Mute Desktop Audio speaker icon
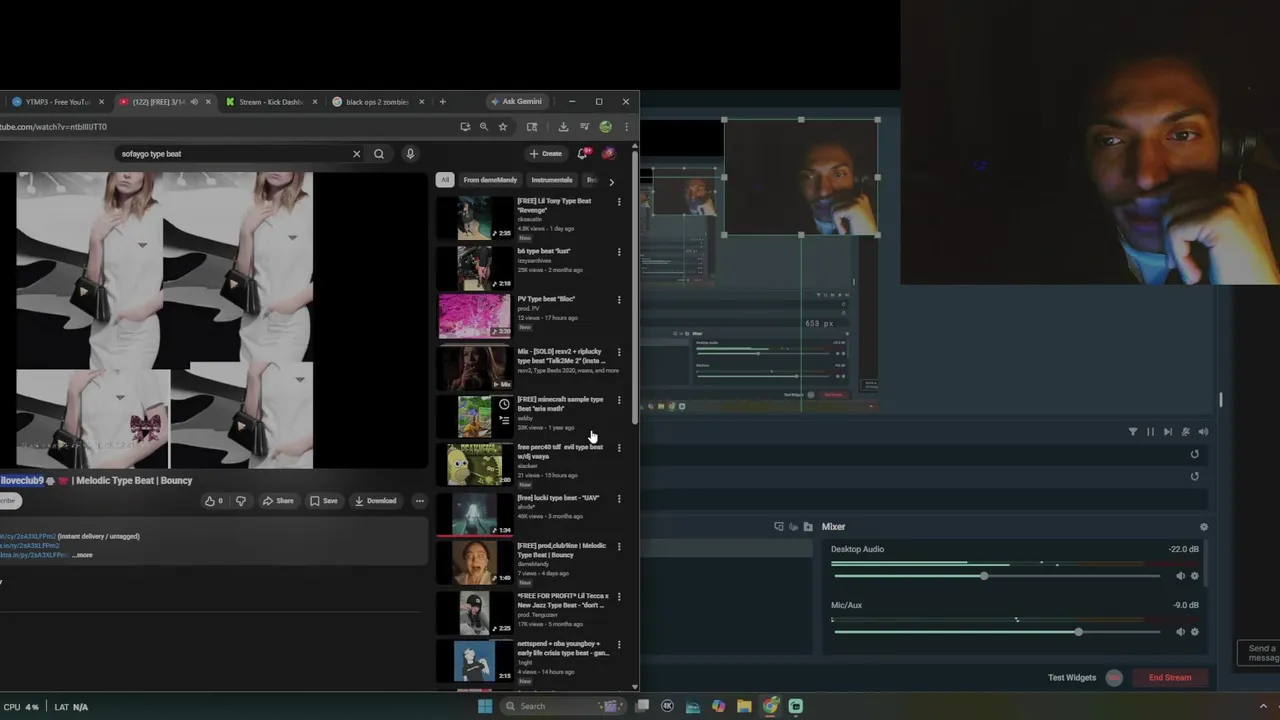This screenshot has height=720, width=1280. (1180, 576)
